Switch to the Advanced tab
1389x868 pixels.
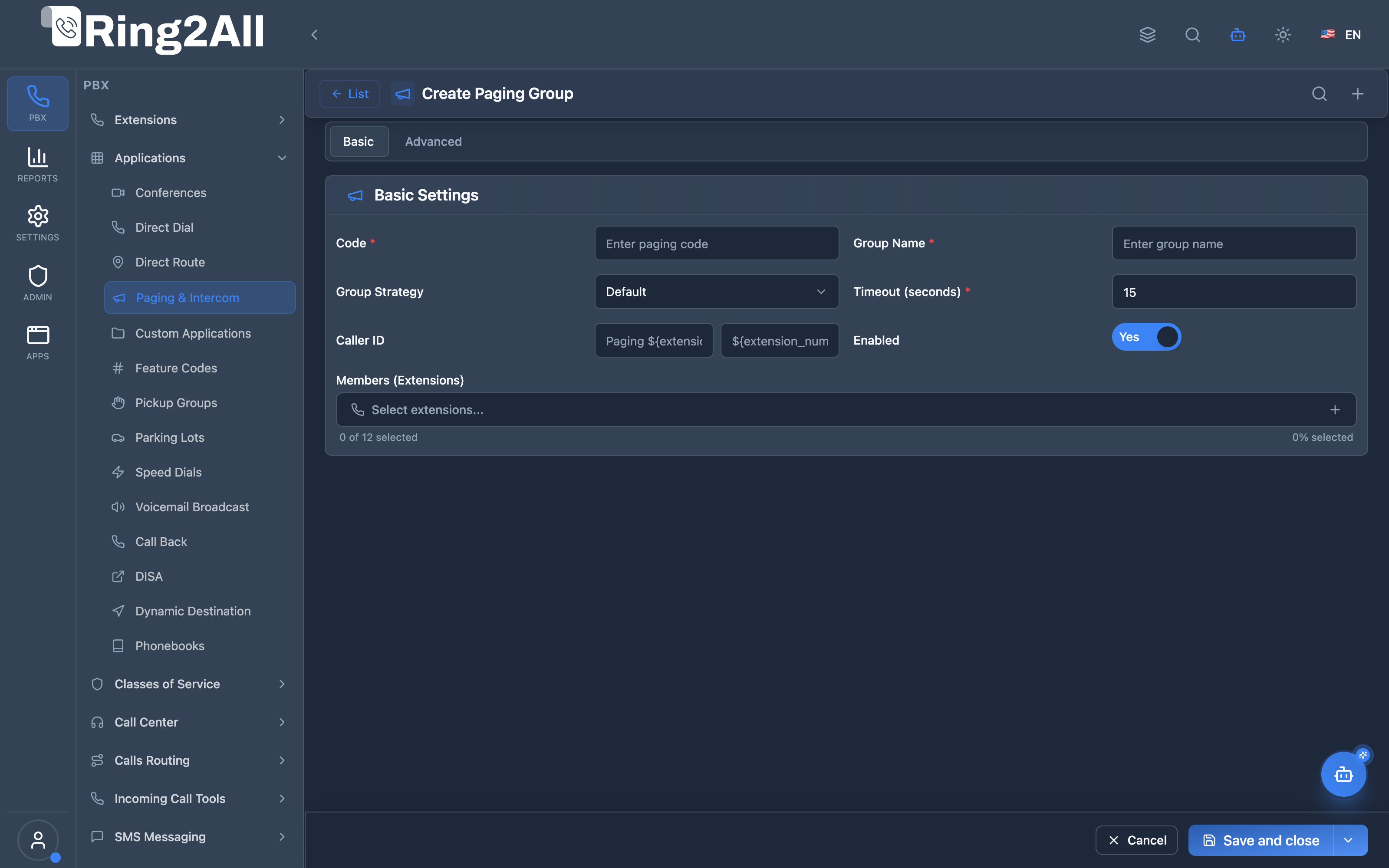[x=433, y=141]
